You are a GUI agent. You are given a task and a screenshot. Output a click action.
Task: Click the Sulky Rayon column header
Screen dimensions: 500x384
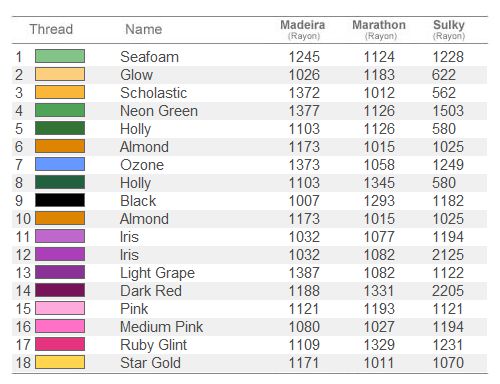coord(449,30)
